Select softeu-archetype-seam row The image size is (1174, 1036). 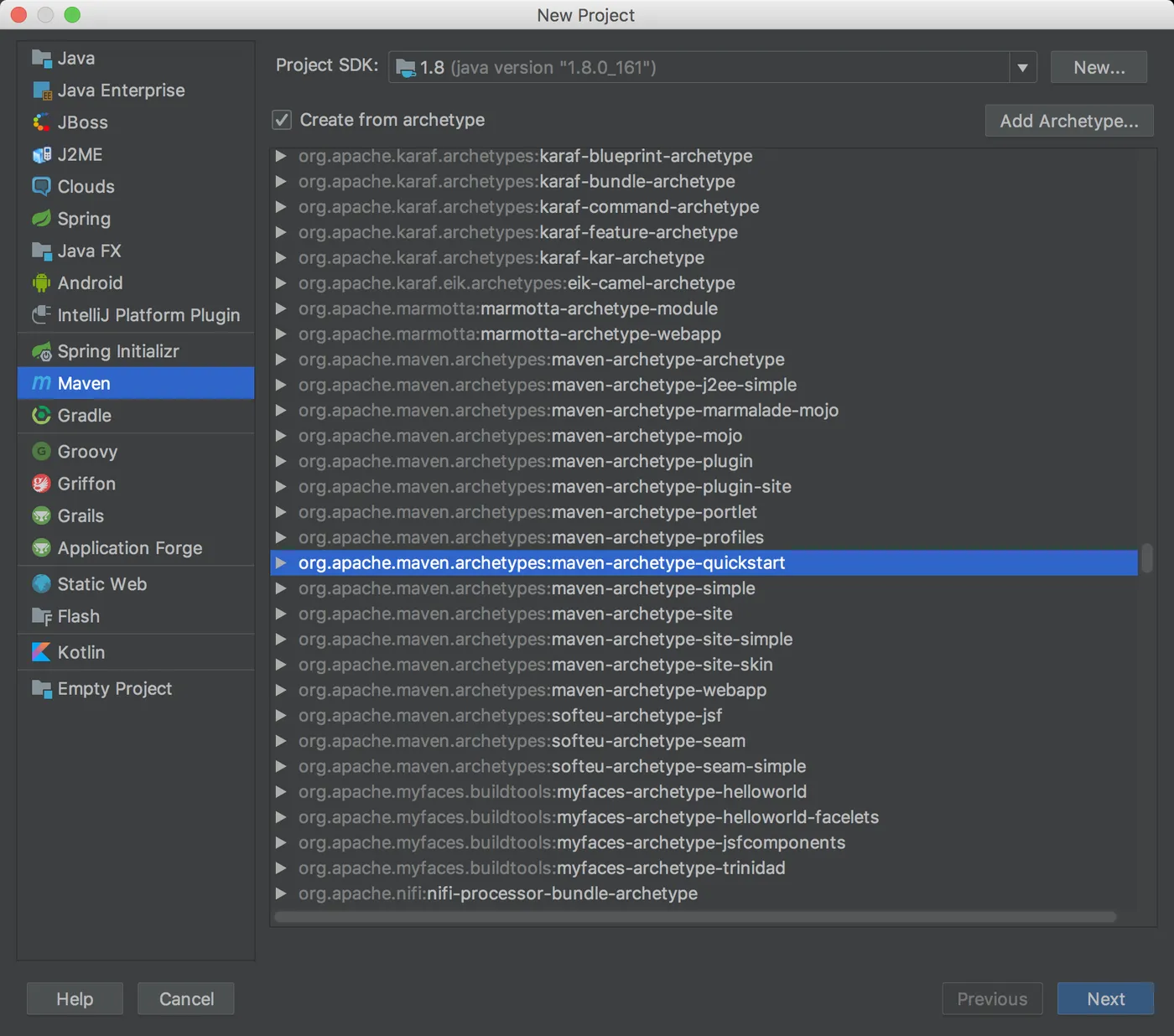point(704,741)
